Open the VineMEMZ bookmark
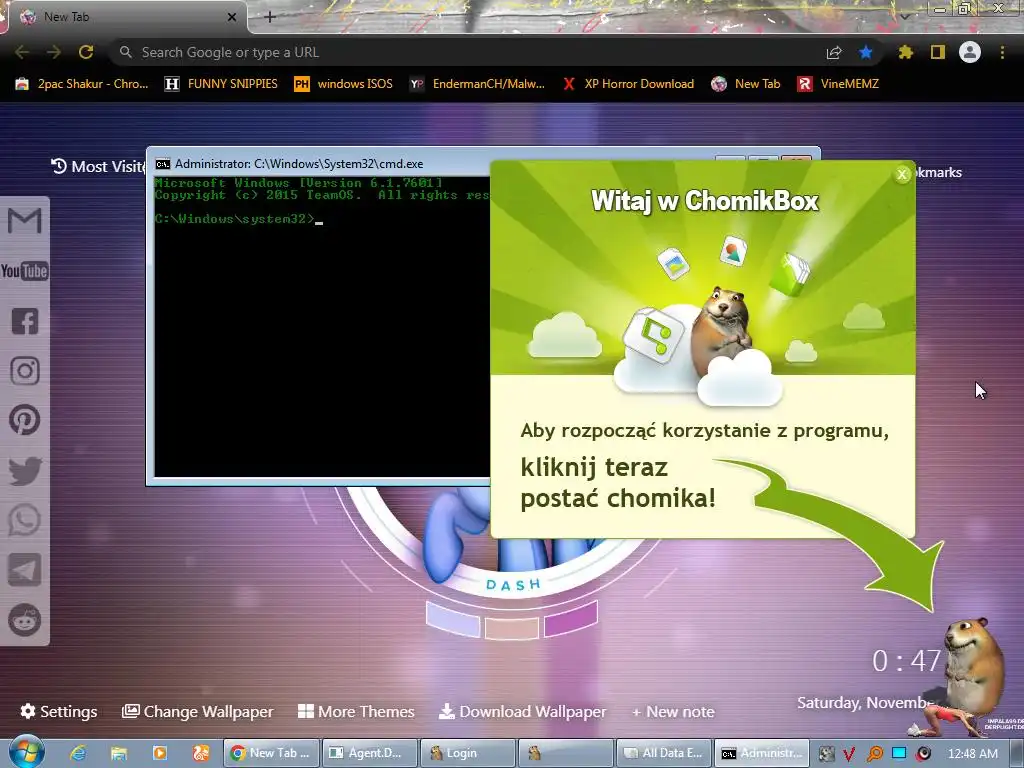The image size is (1024, 768). pyautogui.click(x=839, y=84)
